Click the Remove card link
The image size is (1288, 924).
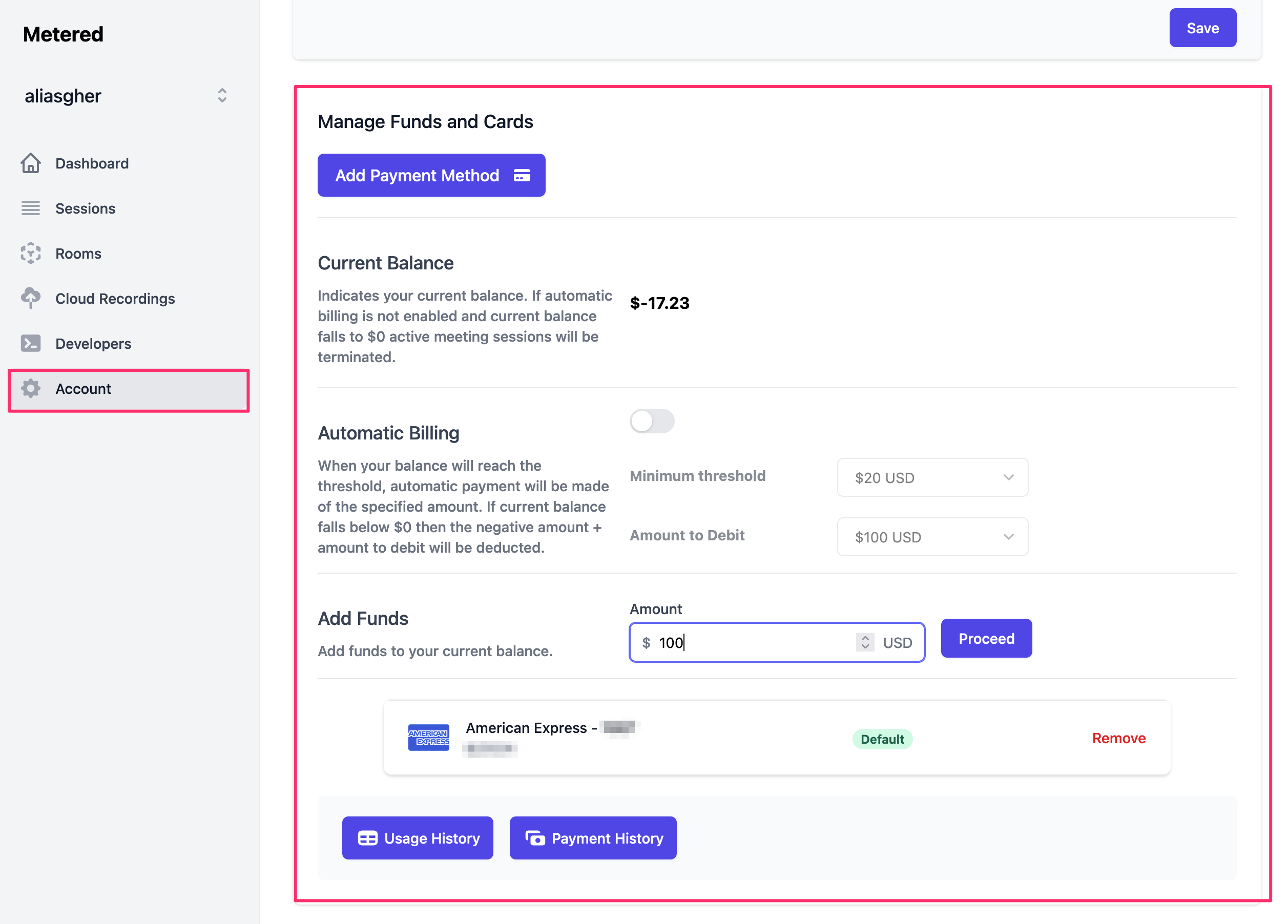pyautogui.click(x=1118, y=738)
